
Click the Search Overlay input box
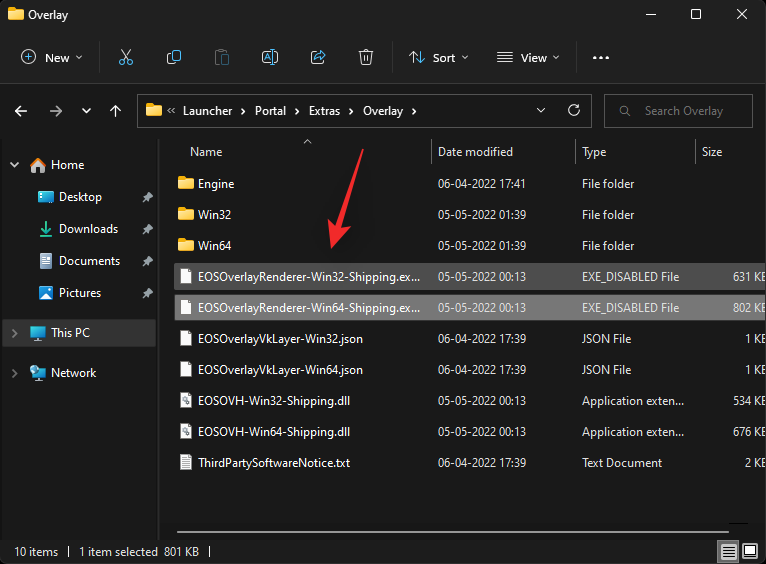pos(684,111)
